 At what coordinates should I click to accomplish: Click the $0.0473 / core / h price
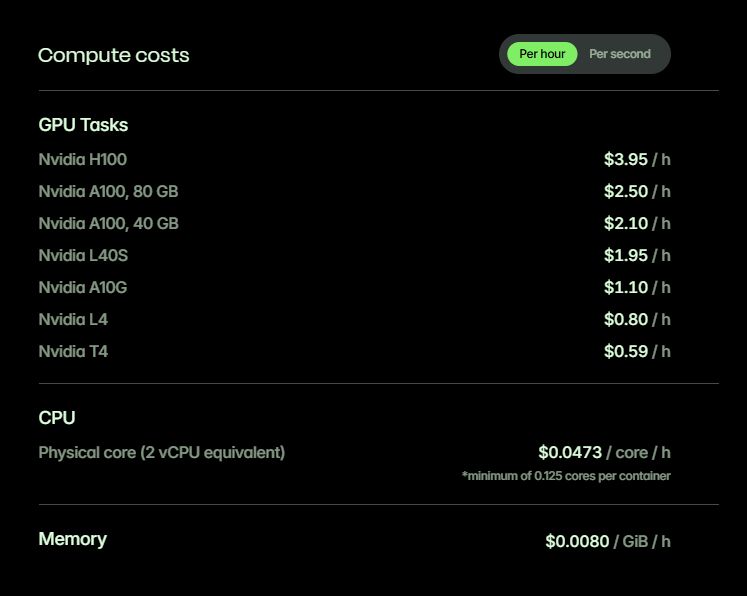coord(604,452)
